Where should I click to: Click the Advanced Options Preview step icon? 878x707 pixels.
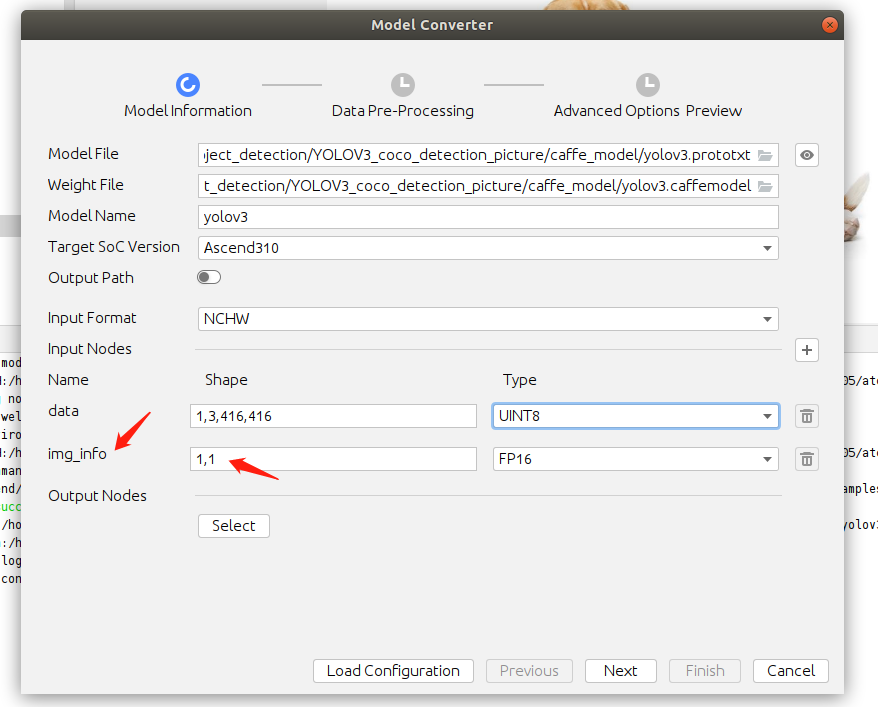(x=648, y=85)
